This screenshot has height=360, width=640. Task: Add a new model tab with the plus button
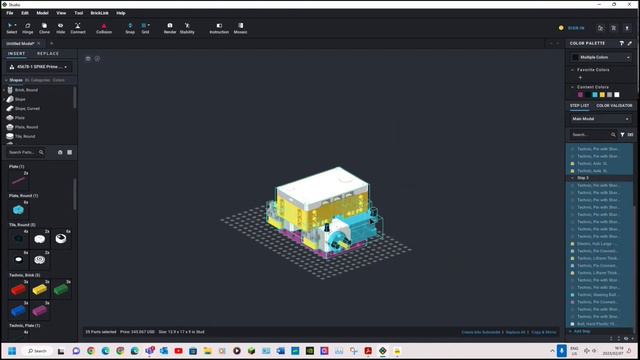point(51,43)
